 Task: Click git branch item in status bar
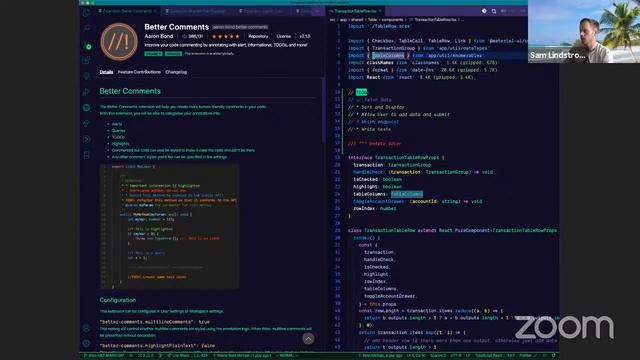point(103,356)
